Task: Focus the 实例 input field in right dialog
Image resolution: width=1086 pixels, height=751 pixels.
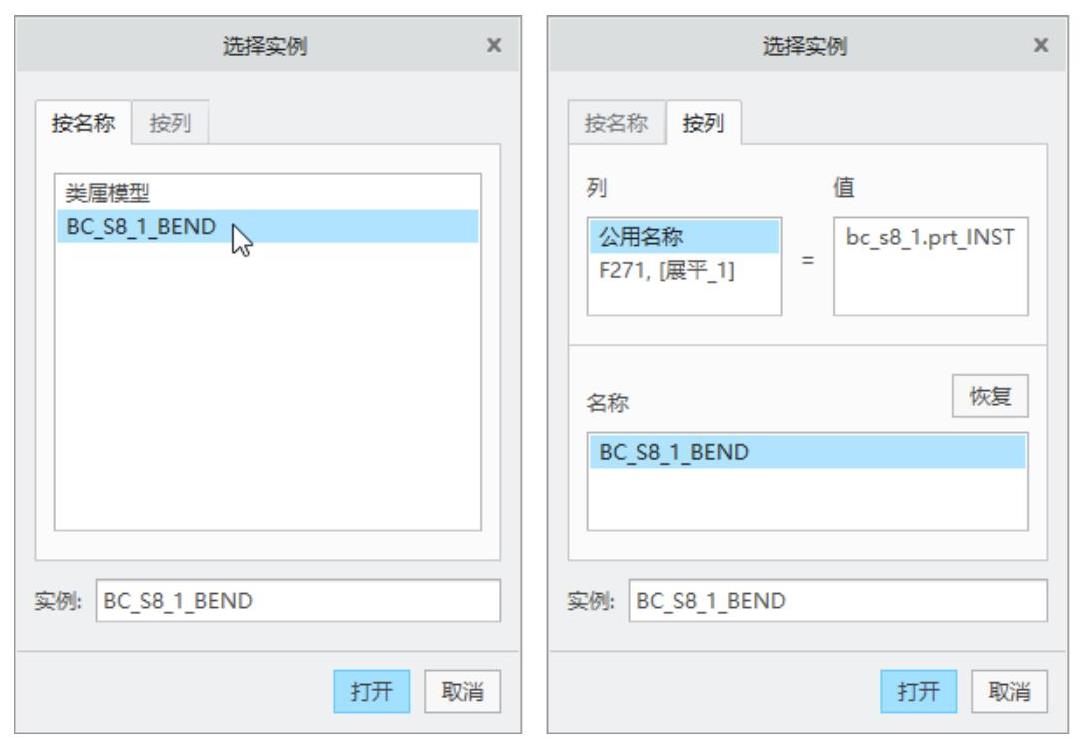Action: 837,601
